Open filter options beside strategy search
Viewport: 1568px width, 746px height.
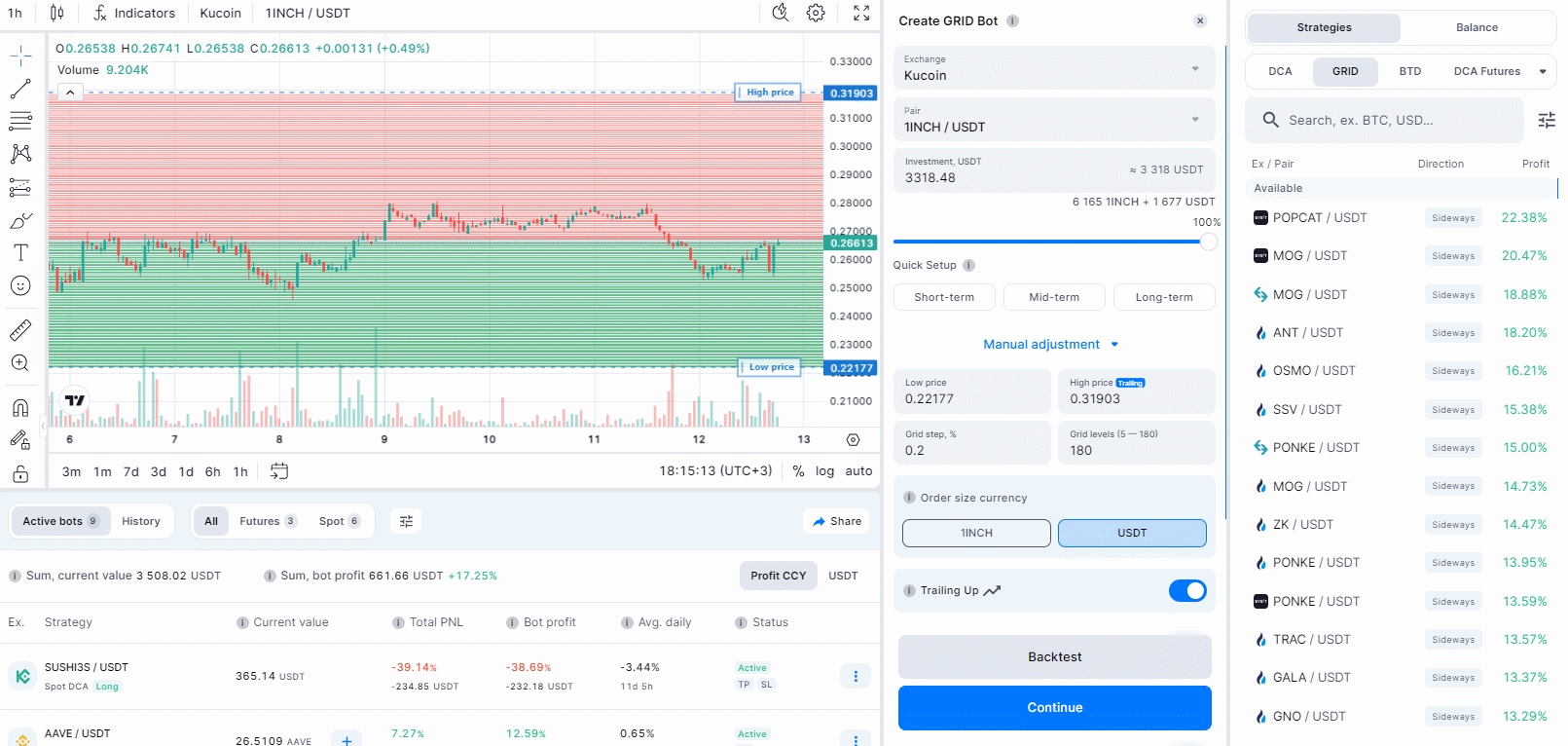coord(1546,120)
